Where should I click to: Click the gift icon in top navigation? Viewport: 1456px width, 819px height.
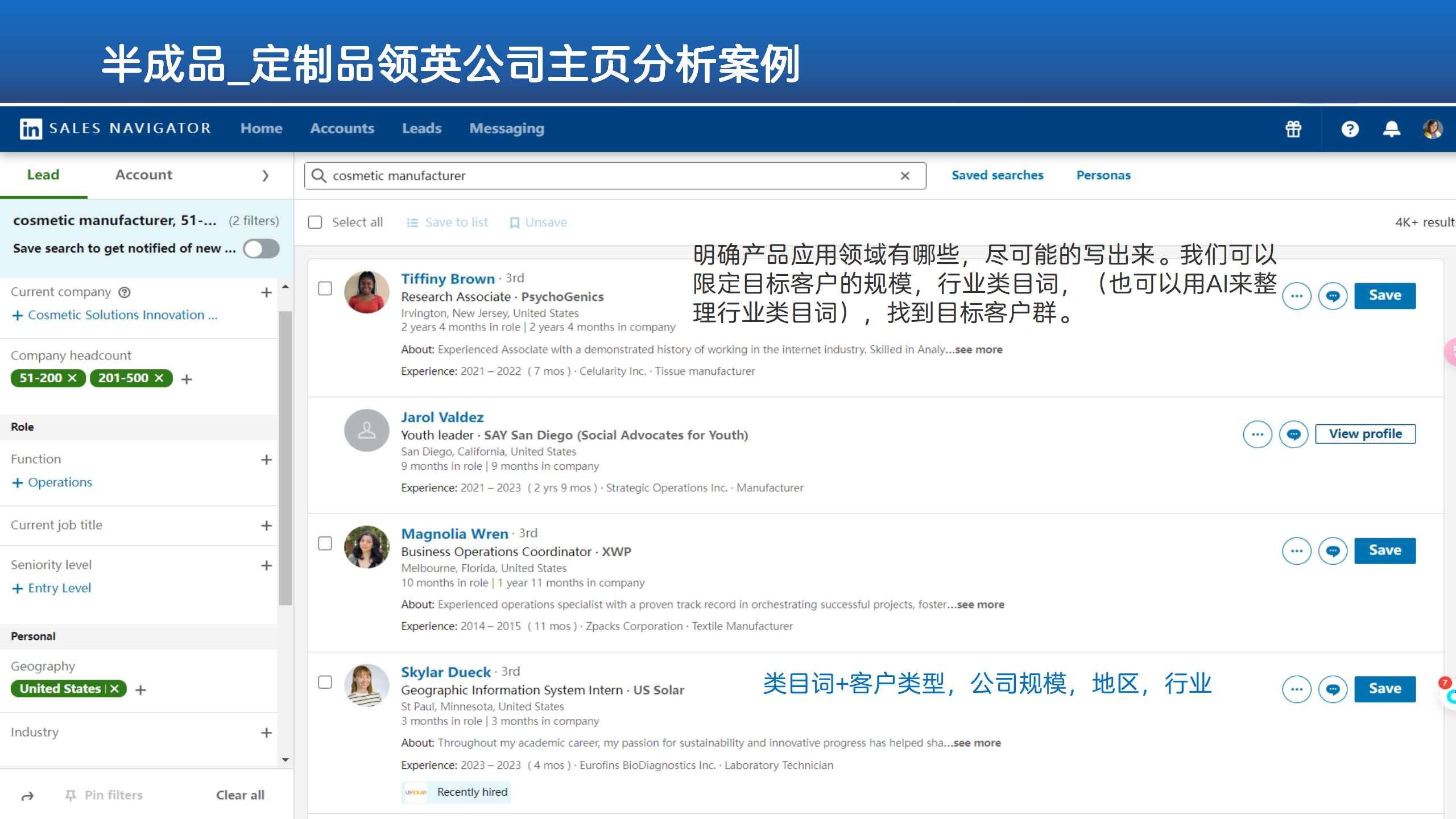click(x=1293, y=129)
